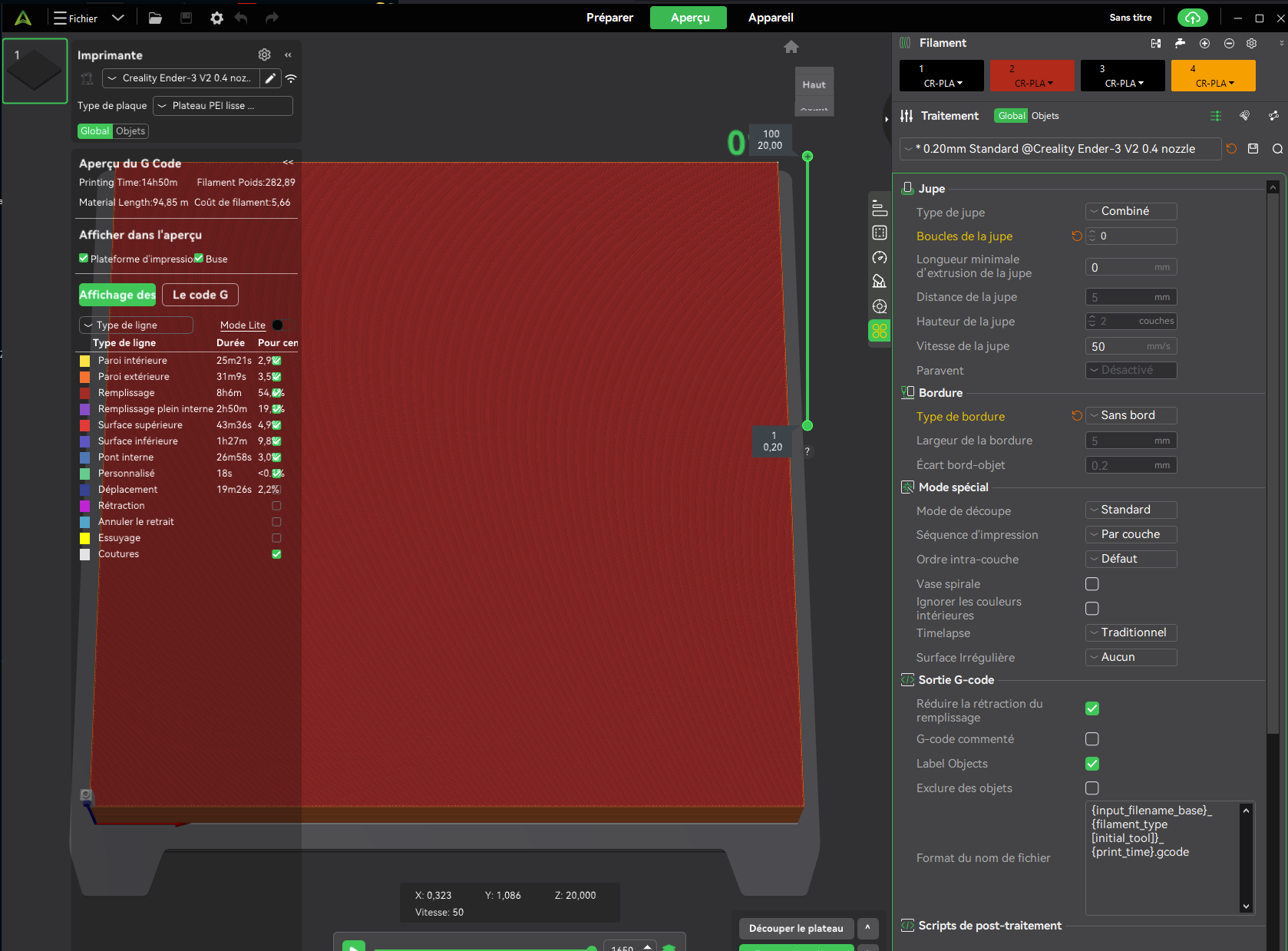Remove a filament with the minus icon

1229,43
